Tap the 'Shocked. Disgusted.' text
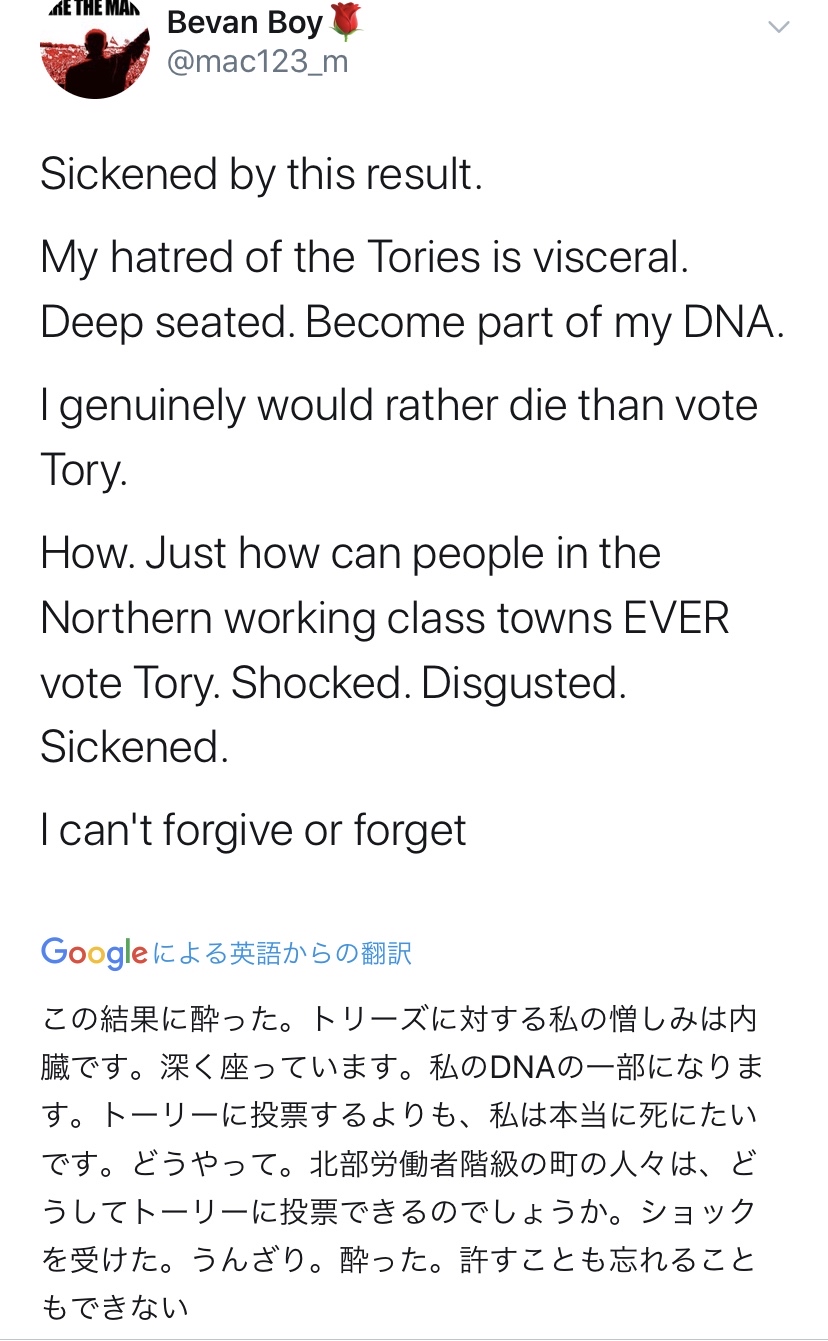This screenshot has height=1341, width=828. pos(428,682)
